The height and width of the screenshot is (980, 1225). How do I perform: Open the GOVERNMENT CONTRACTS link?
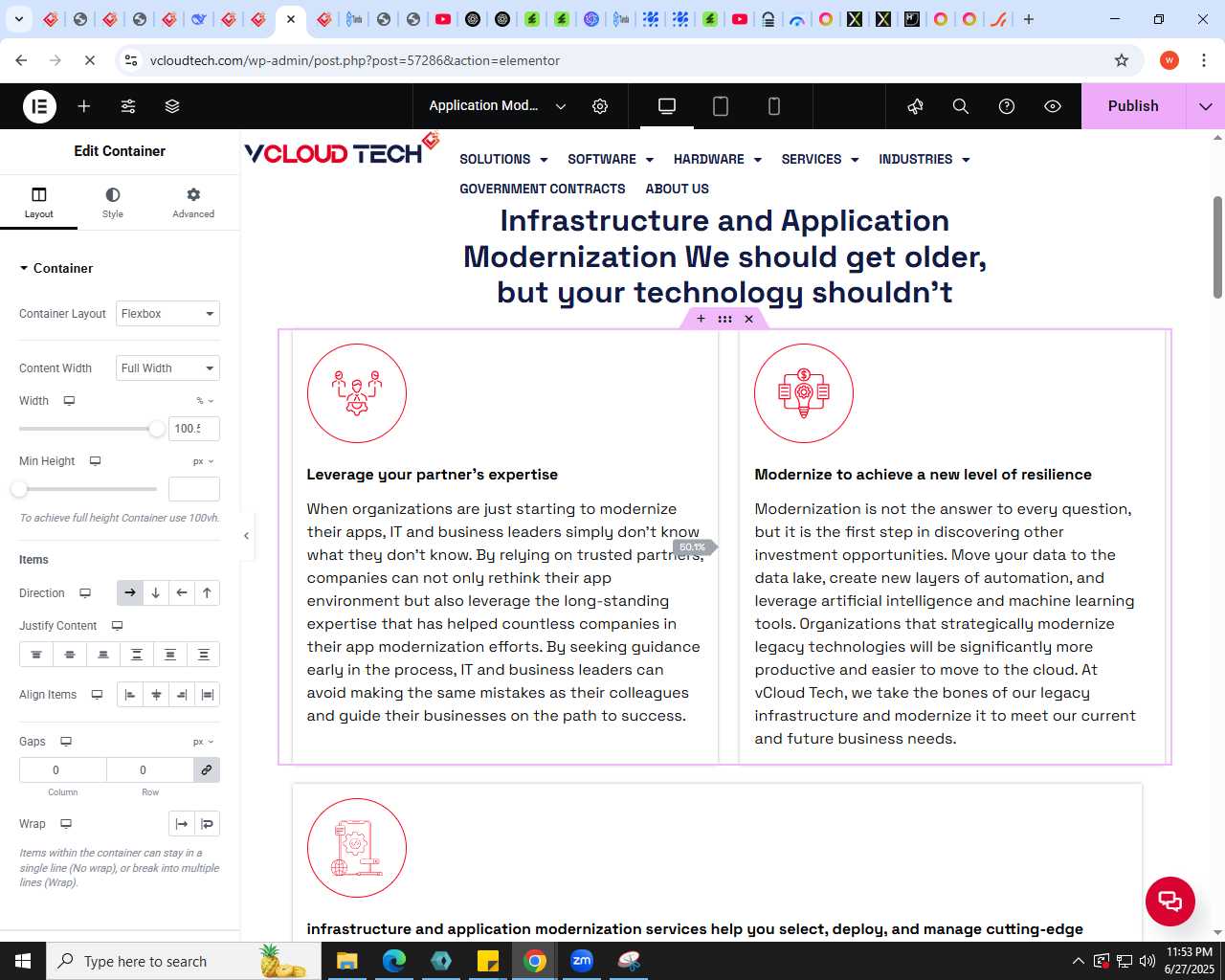[543, 189]
